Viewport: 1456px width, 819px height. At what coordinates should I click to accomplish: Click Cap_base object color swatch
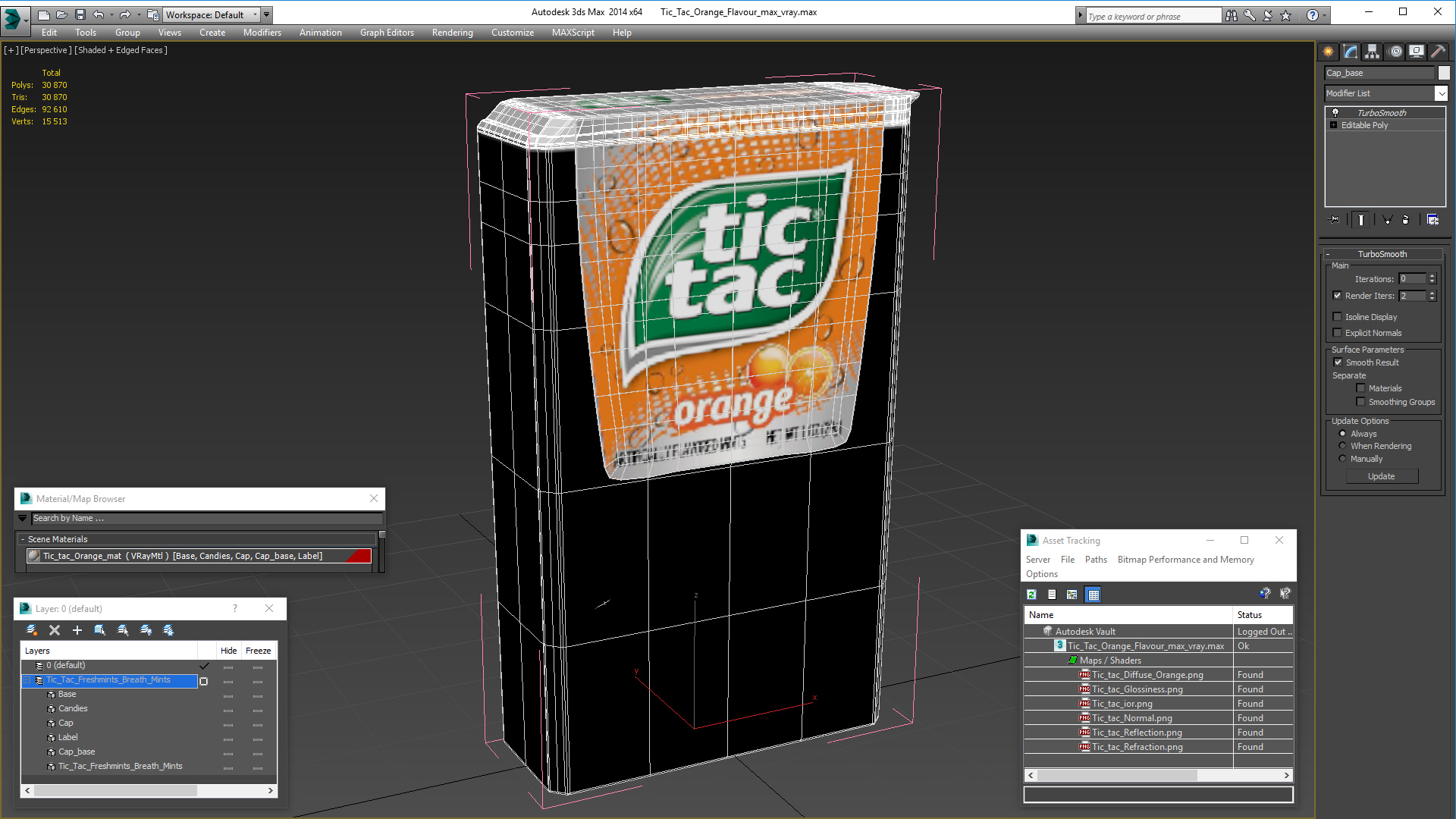coord(1444,73)
